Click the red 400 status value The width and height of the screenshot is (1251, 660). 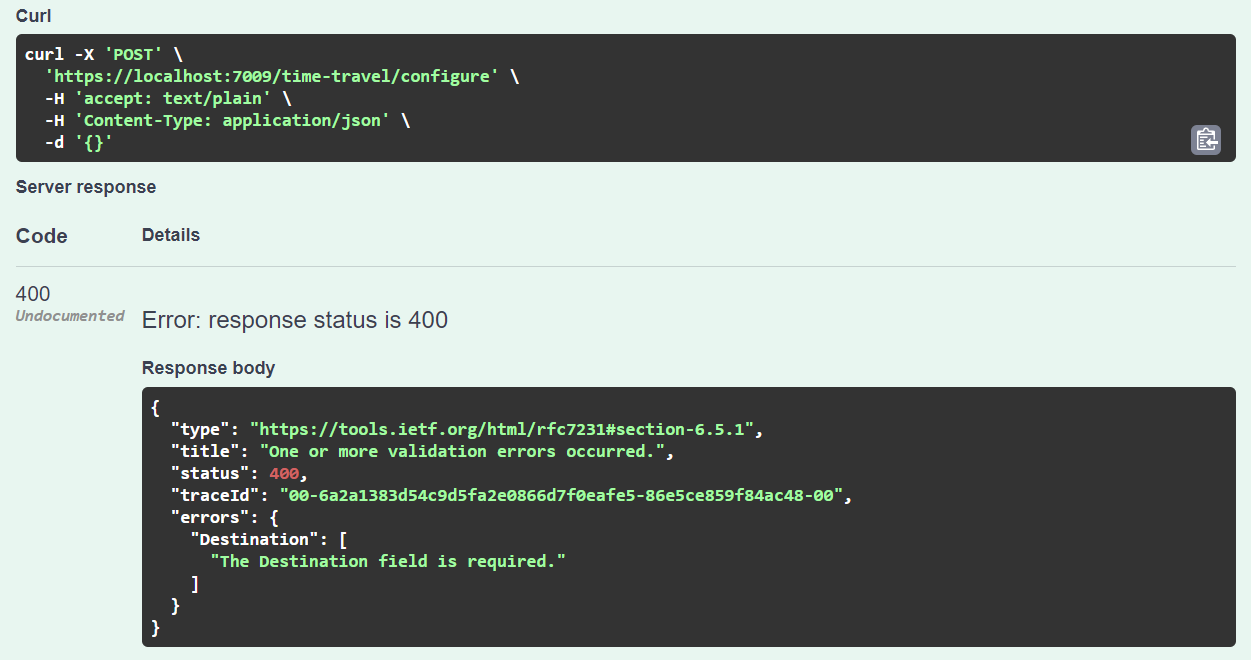coord(284,473)
